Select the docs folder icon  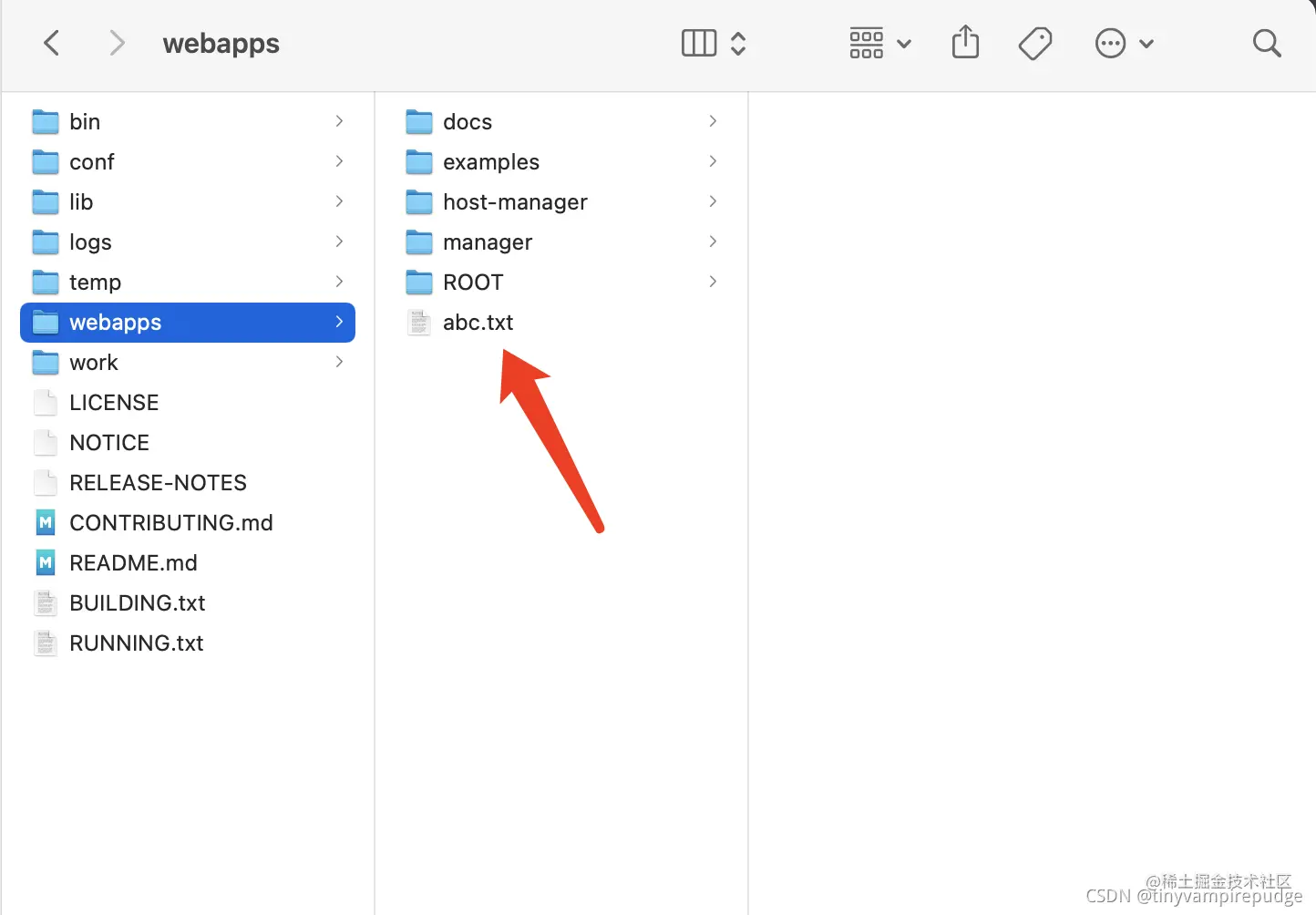pyautogui.click(x=419, y=121)
